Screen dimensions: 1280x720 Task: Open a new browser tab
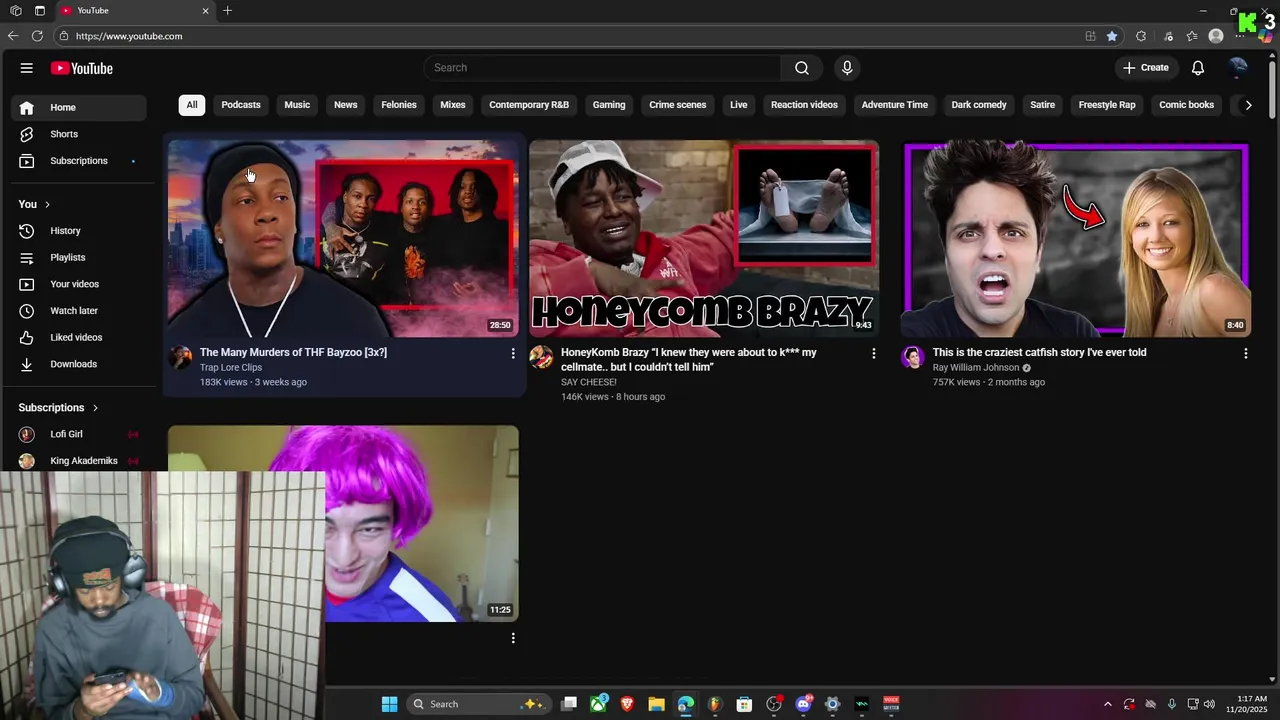click(227, 10)
